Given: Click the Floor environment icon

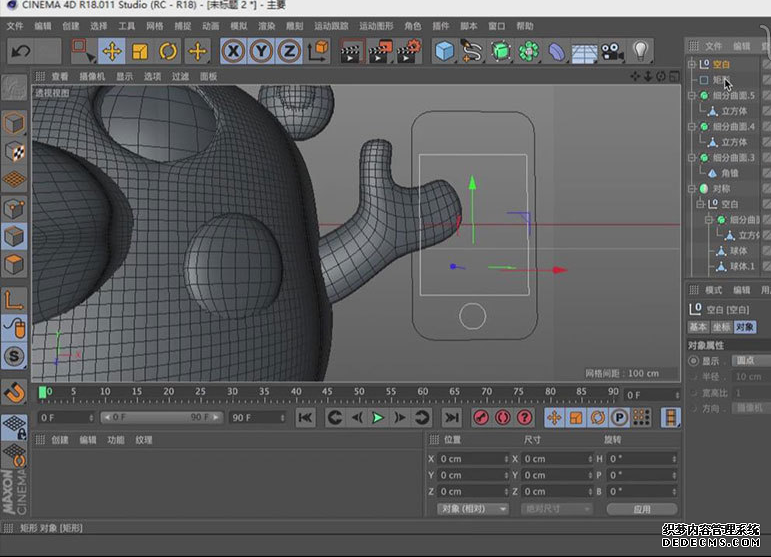Looking at the screenshot, I should [x=584, y=51].
